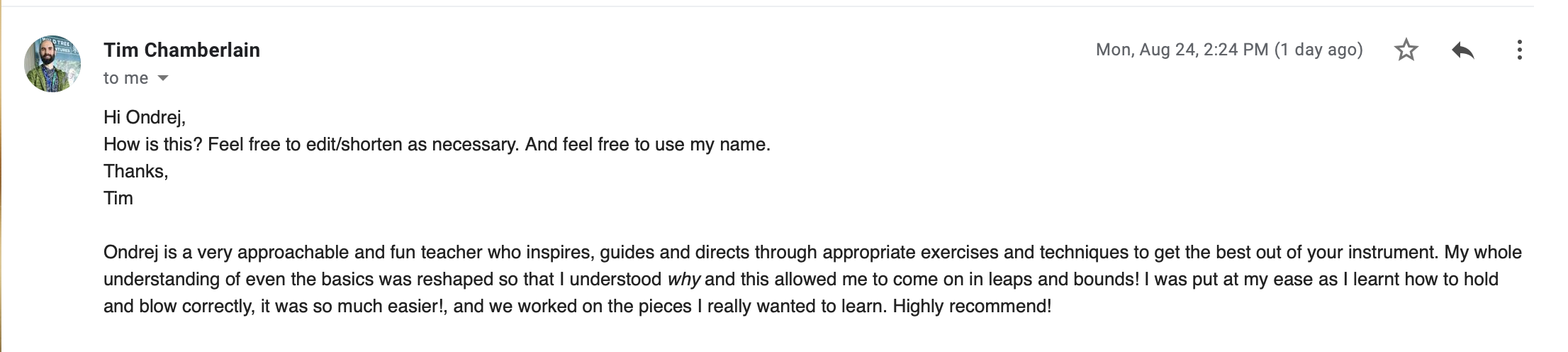Click the "(1 day ago)" relative time
This screenshot has height=352, width=1568.
tap(1318, 50)
